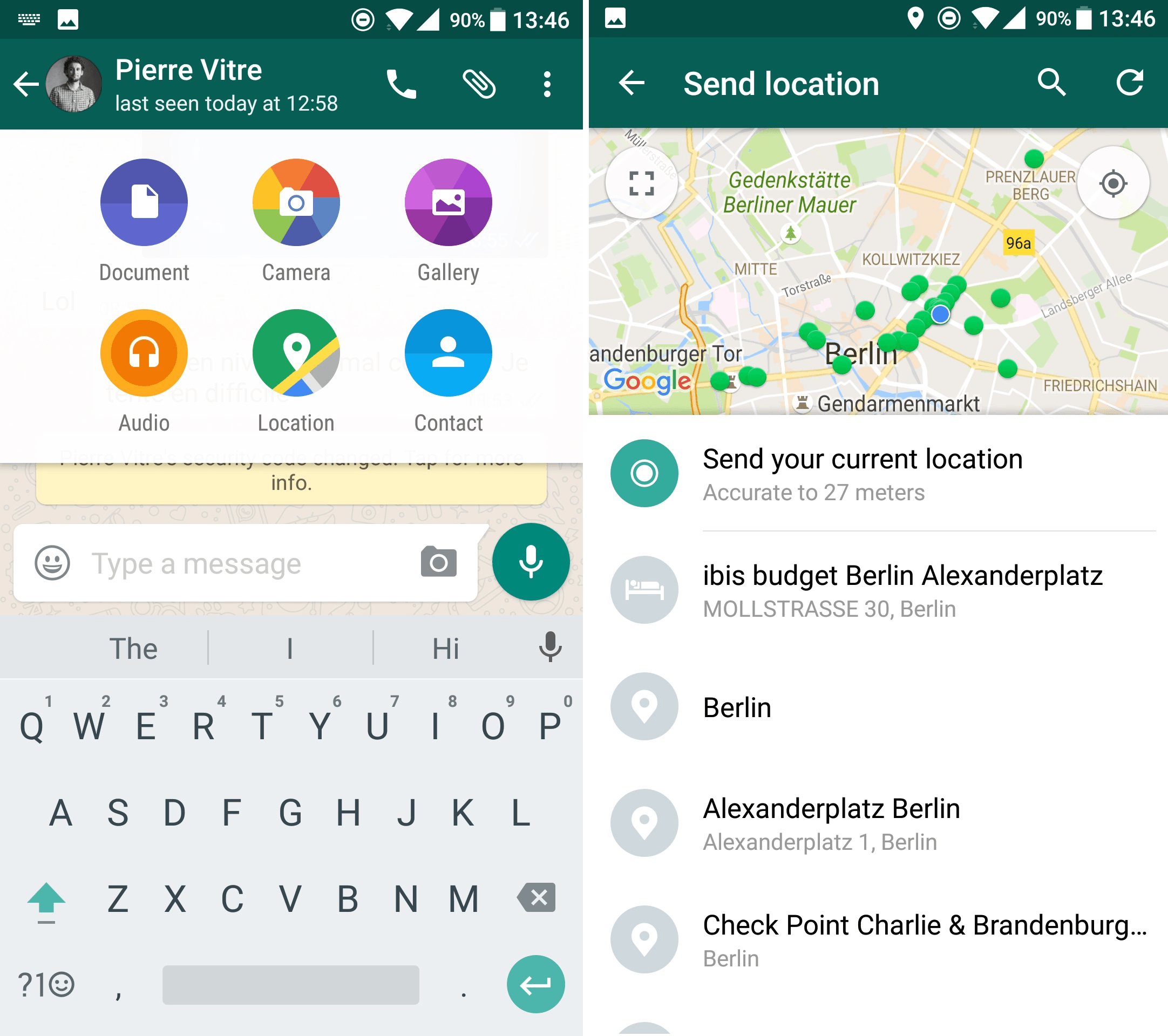Screen dimensions: 1168x1036
Task: Tap the refresh icon on Send location
Action: [1130, 82]
